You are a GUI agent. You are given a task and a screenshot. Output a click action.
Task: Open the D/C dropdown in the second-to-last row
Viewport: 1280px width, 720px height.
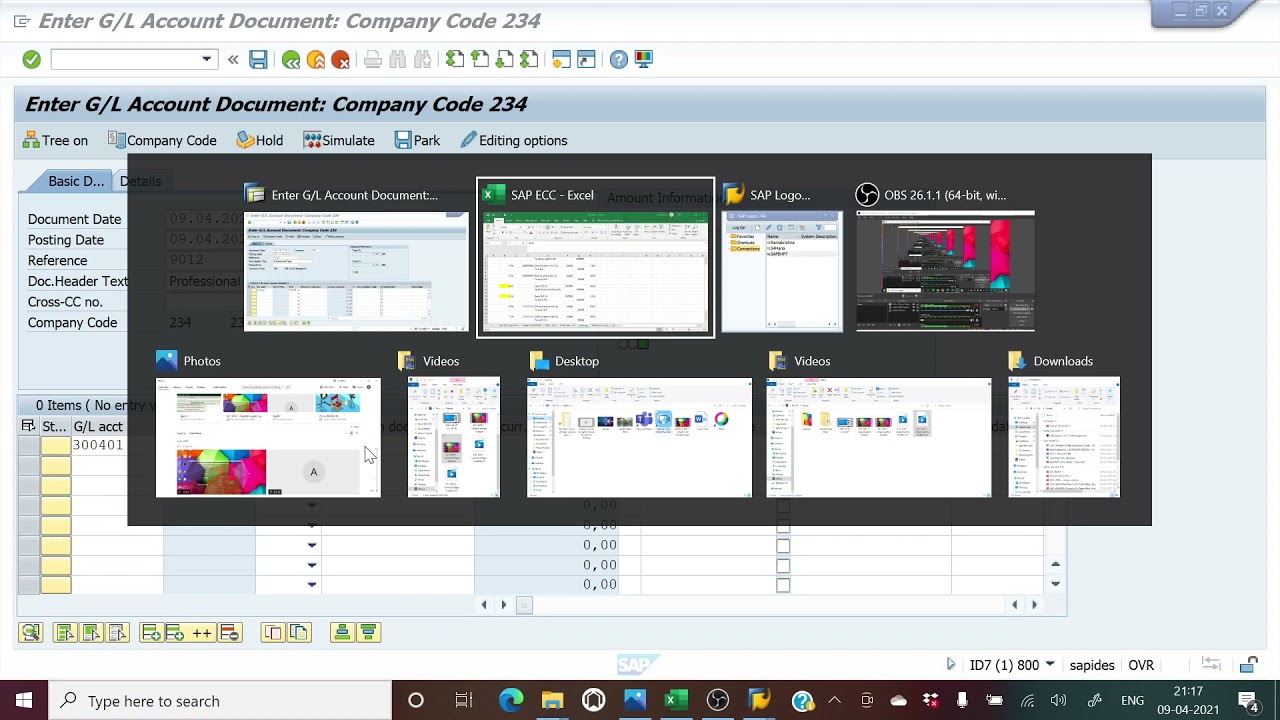click(x=312, y=566)
